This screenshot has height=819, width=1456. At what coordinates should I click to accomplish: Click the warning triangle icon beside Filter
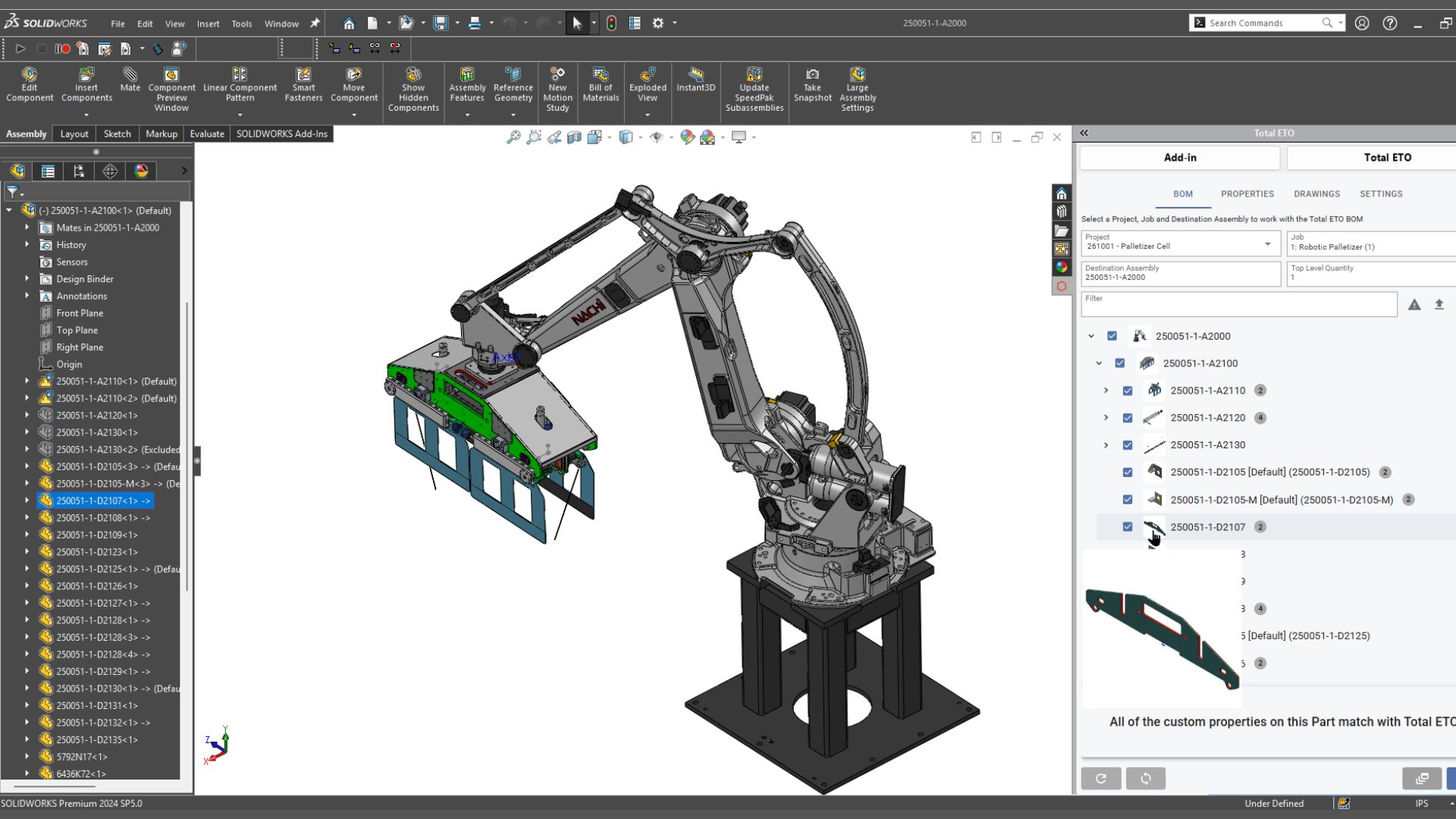point(1414,305)
